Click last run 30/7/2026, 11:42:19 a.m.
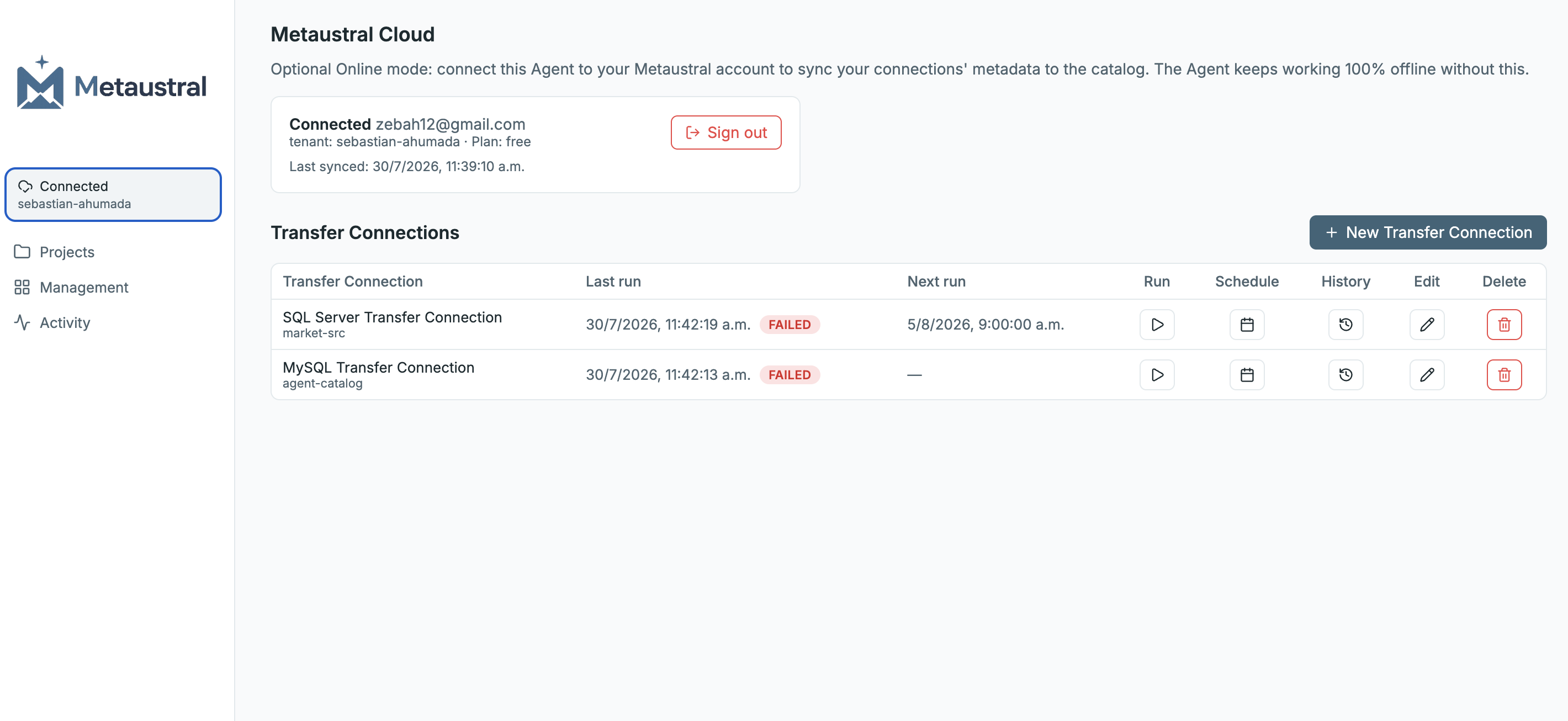 click(668, 324)
